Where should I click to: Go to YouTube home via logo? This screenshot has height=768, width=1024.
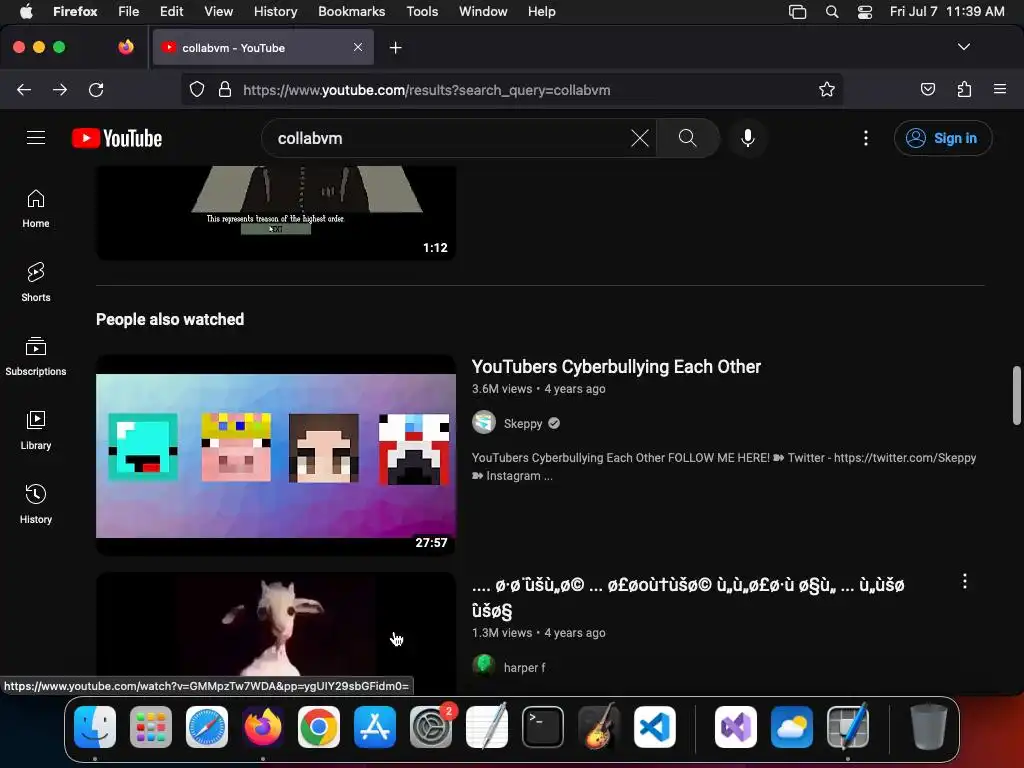(x=117, y=138)
